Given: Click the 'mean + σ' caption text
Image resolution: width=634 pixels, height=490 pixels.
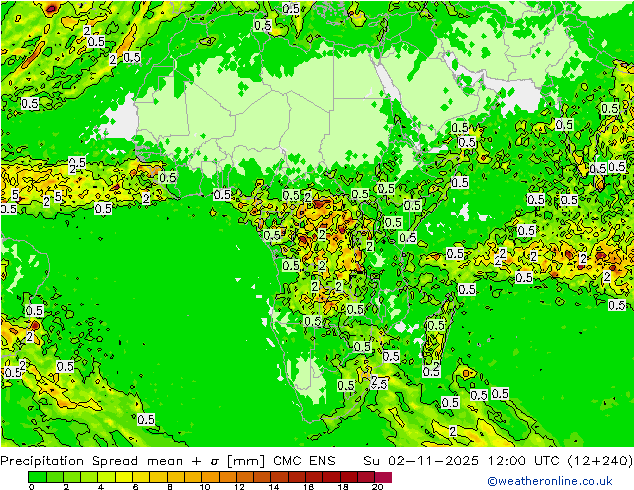Looking at the screenshot, I should (184, 461).
